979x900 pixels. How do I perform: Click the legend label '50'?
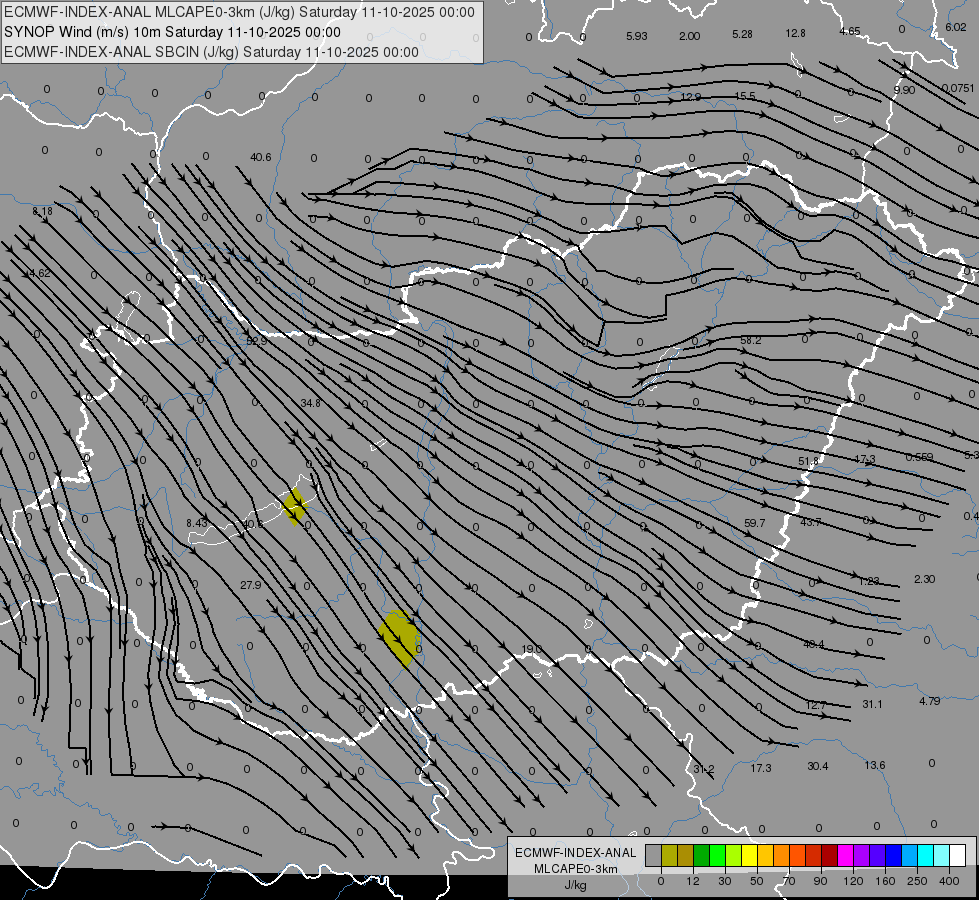756,881
